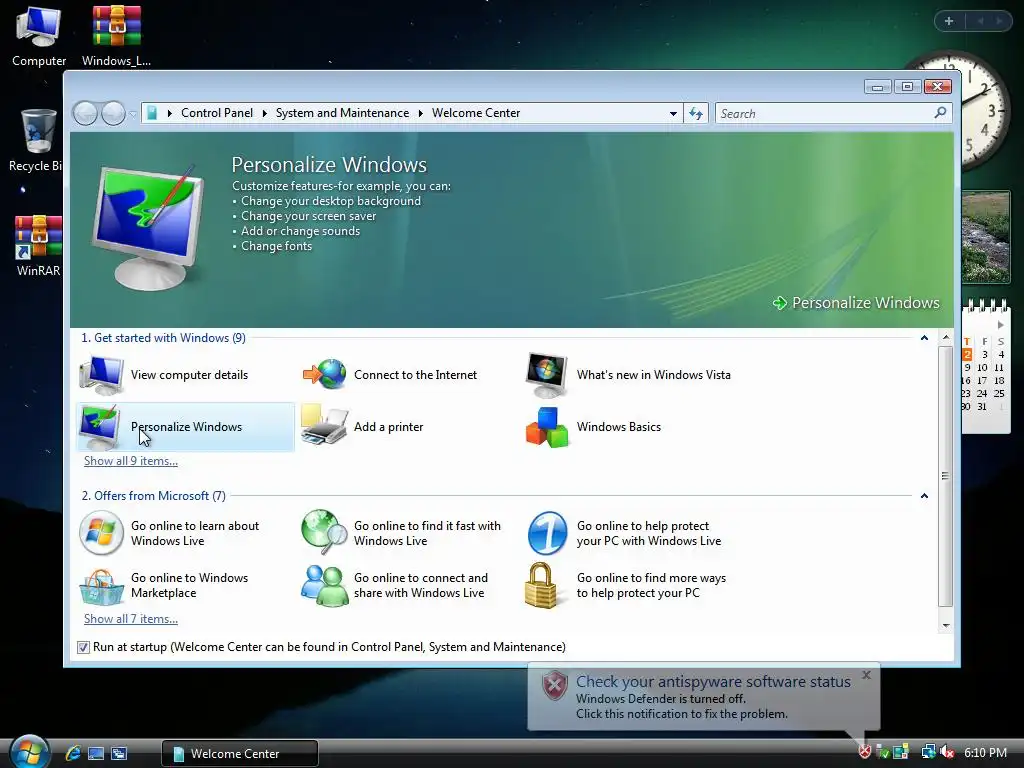Expand the arrow after System and Maintenance breadcrumb
This screenshot has width=1024, height=768.
421,113
